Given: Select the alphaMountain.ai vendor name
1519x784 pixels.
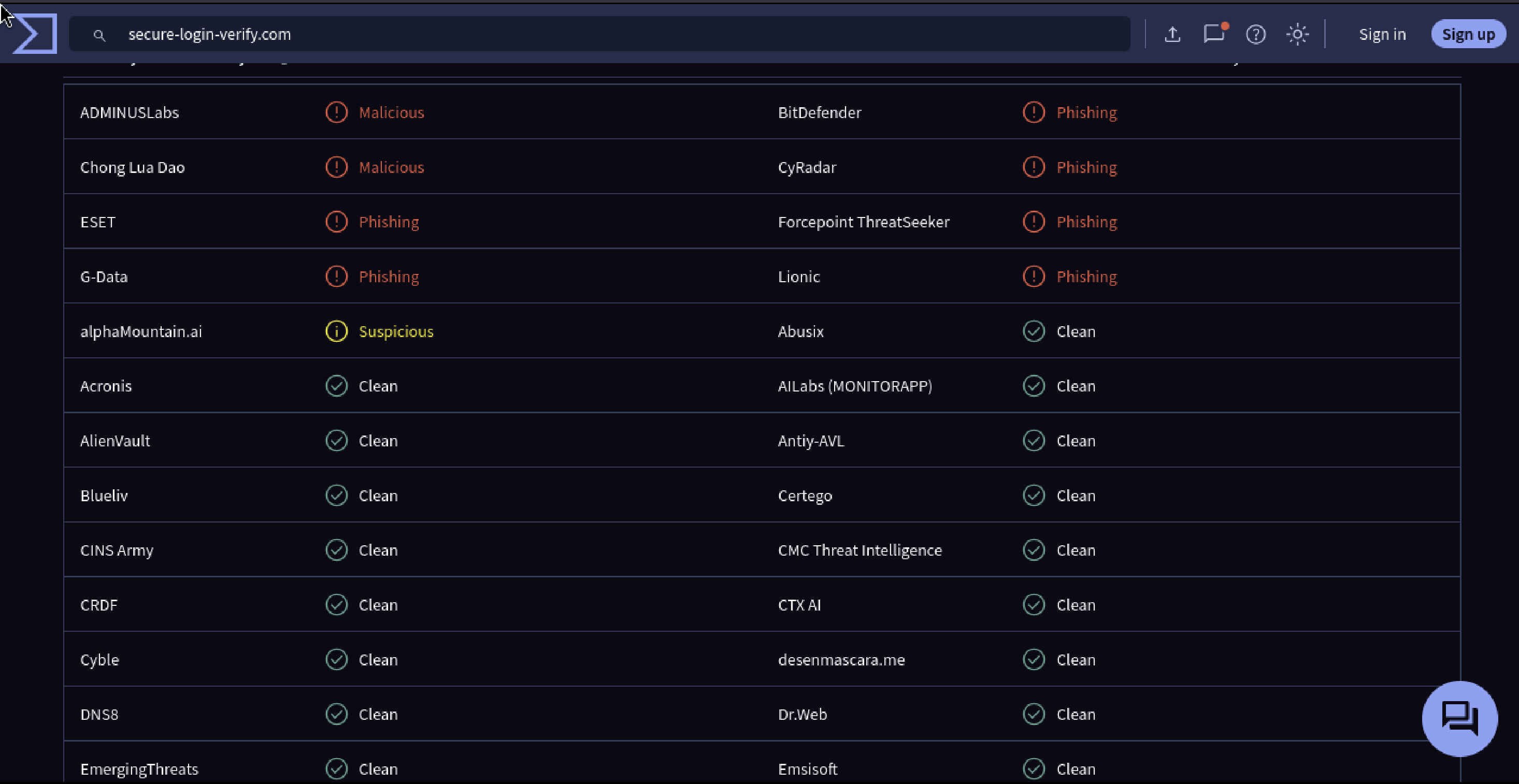Looking at the screenshot, I should click(141, 332).
